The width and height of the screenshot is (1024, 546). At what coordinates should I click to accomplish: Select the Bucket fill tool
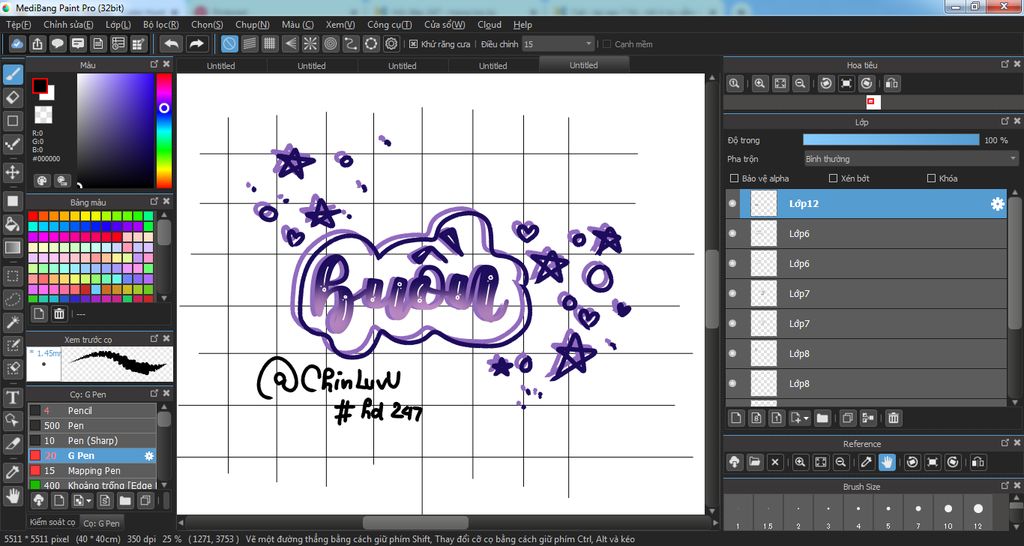tap(12, 224)
